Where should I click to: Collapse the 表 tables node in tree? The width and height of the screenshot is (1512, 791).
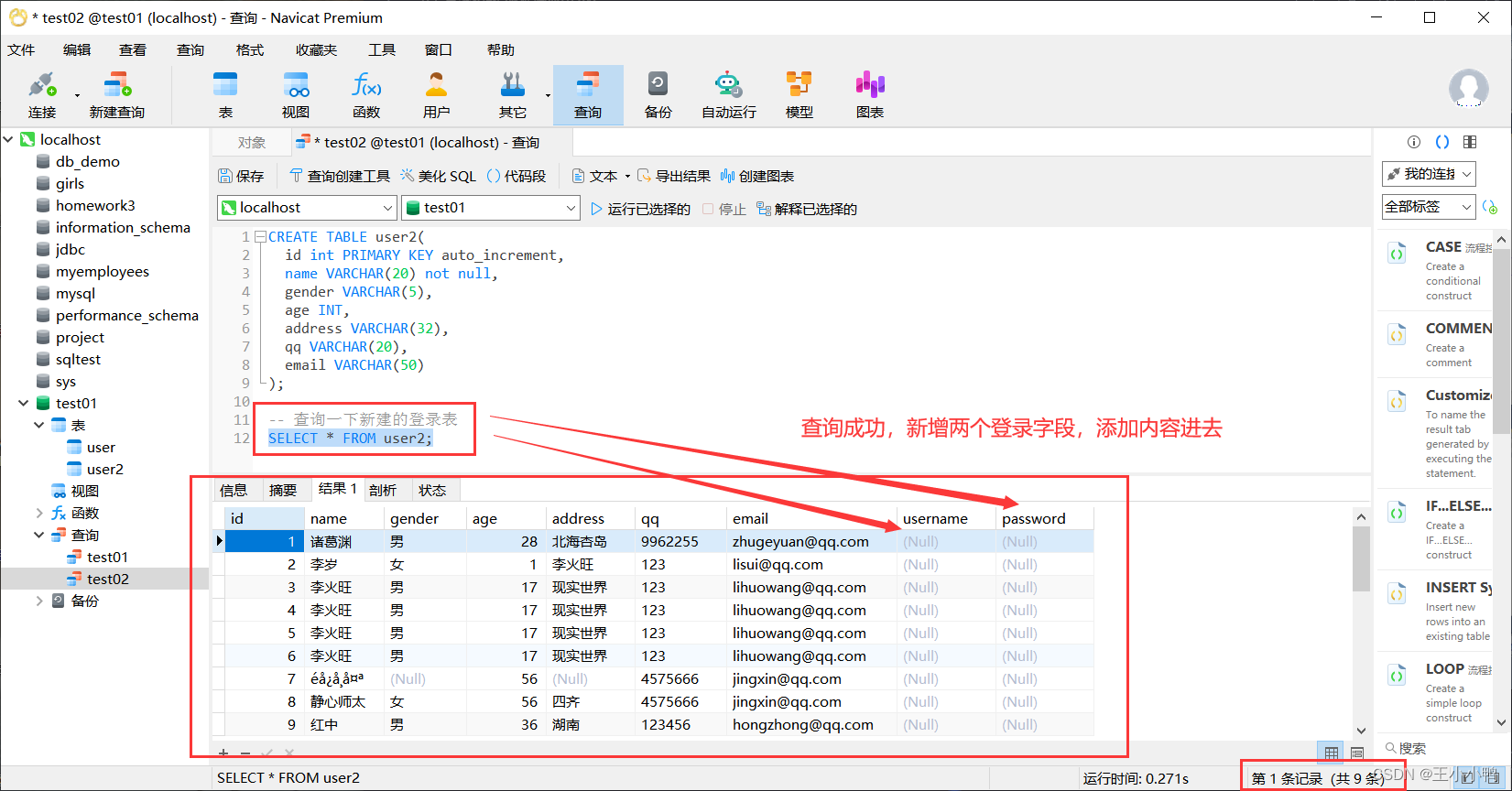tap(39, 425)
